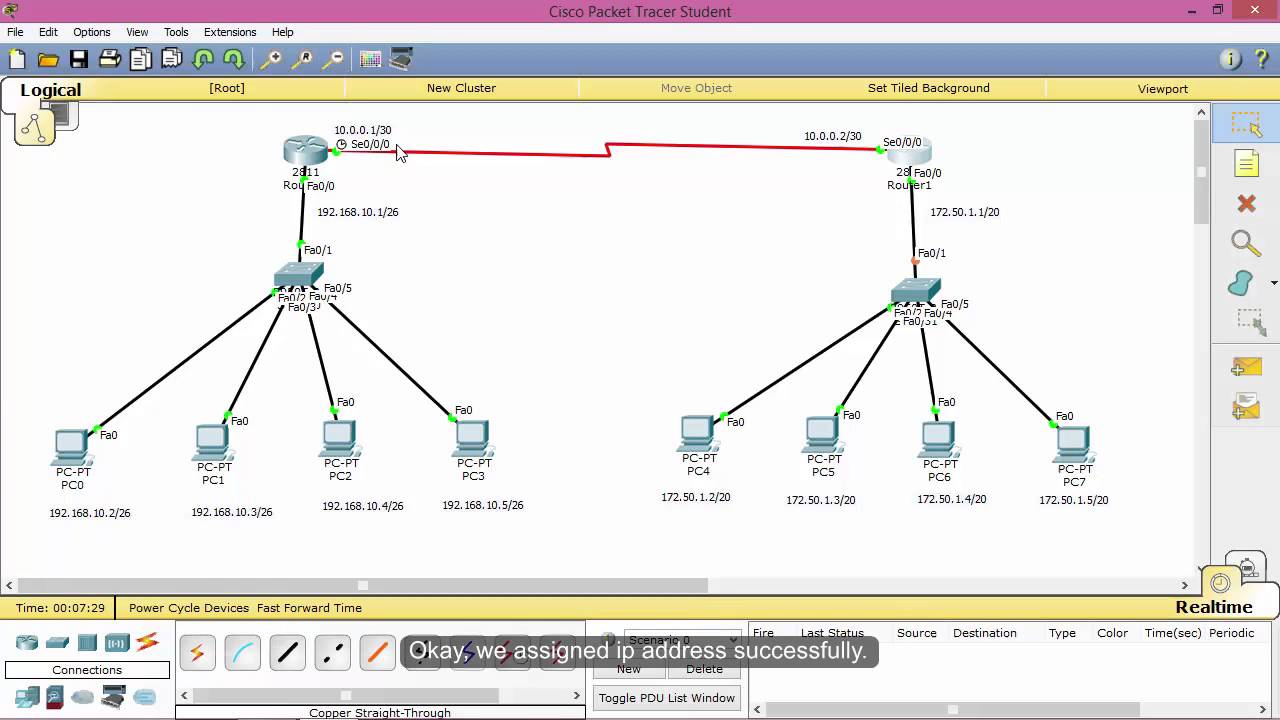Click New Cluster button
Viewport: 1280px width, 720px height.
(461, 88)
